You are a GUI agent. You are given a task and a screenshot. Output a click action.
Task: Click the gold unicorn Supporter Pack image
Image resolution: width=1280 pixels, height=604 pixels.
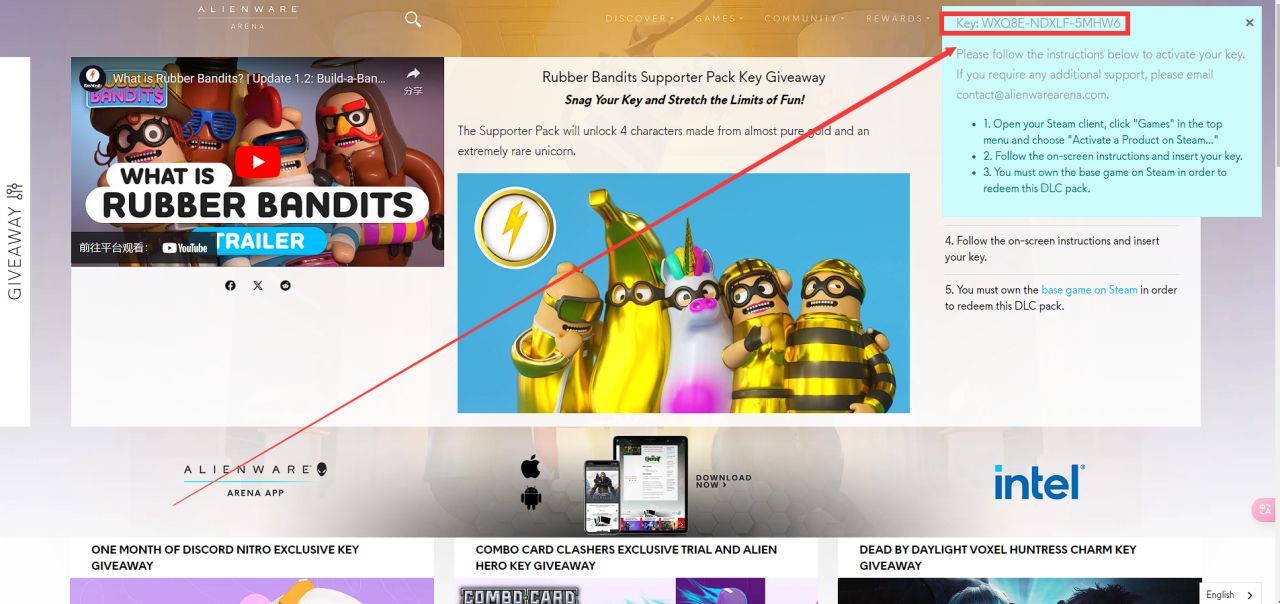(683, 293)
